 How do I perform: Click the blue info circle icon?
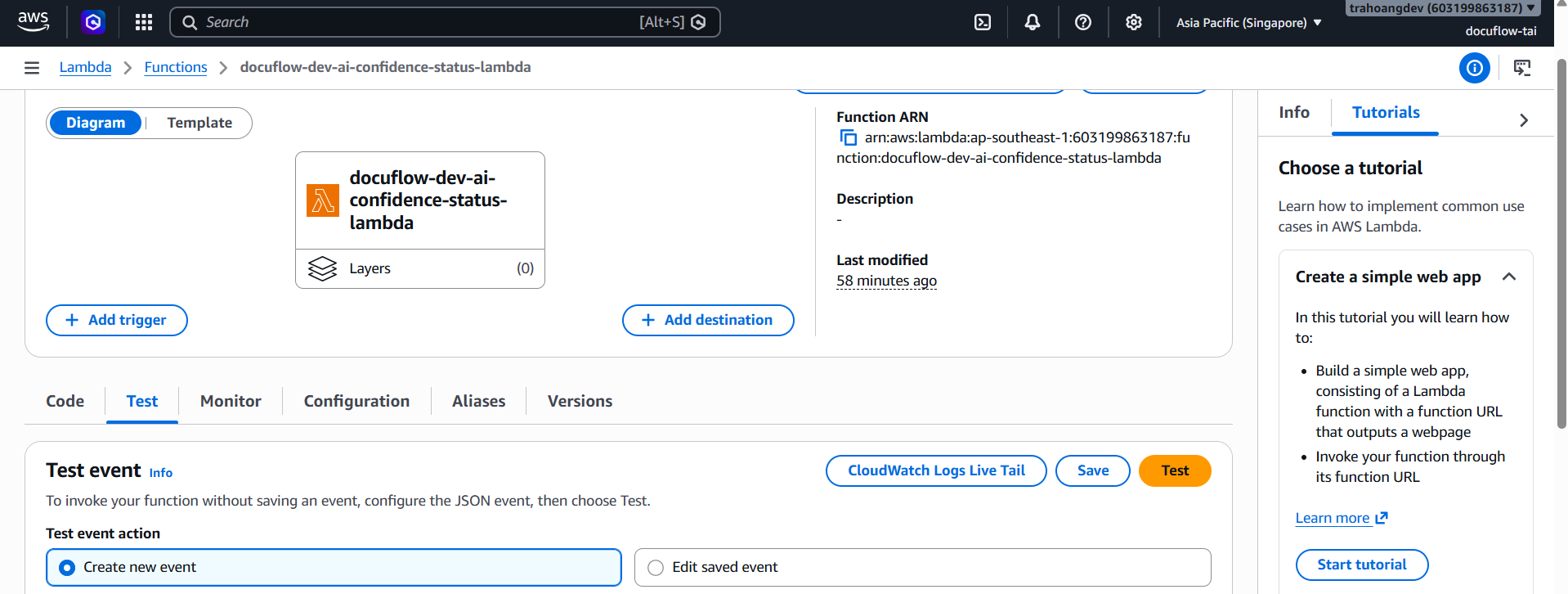coord(1475,68)
